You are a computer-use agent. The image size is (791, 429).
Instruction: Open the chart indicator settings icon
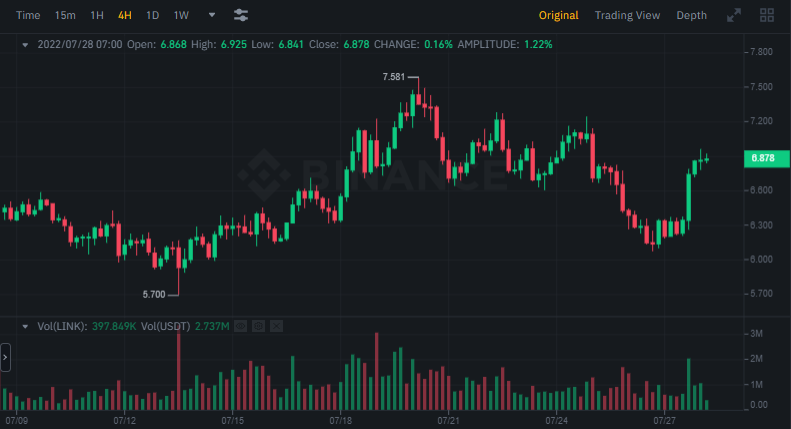pyautogui.click(x=241, y=15)
